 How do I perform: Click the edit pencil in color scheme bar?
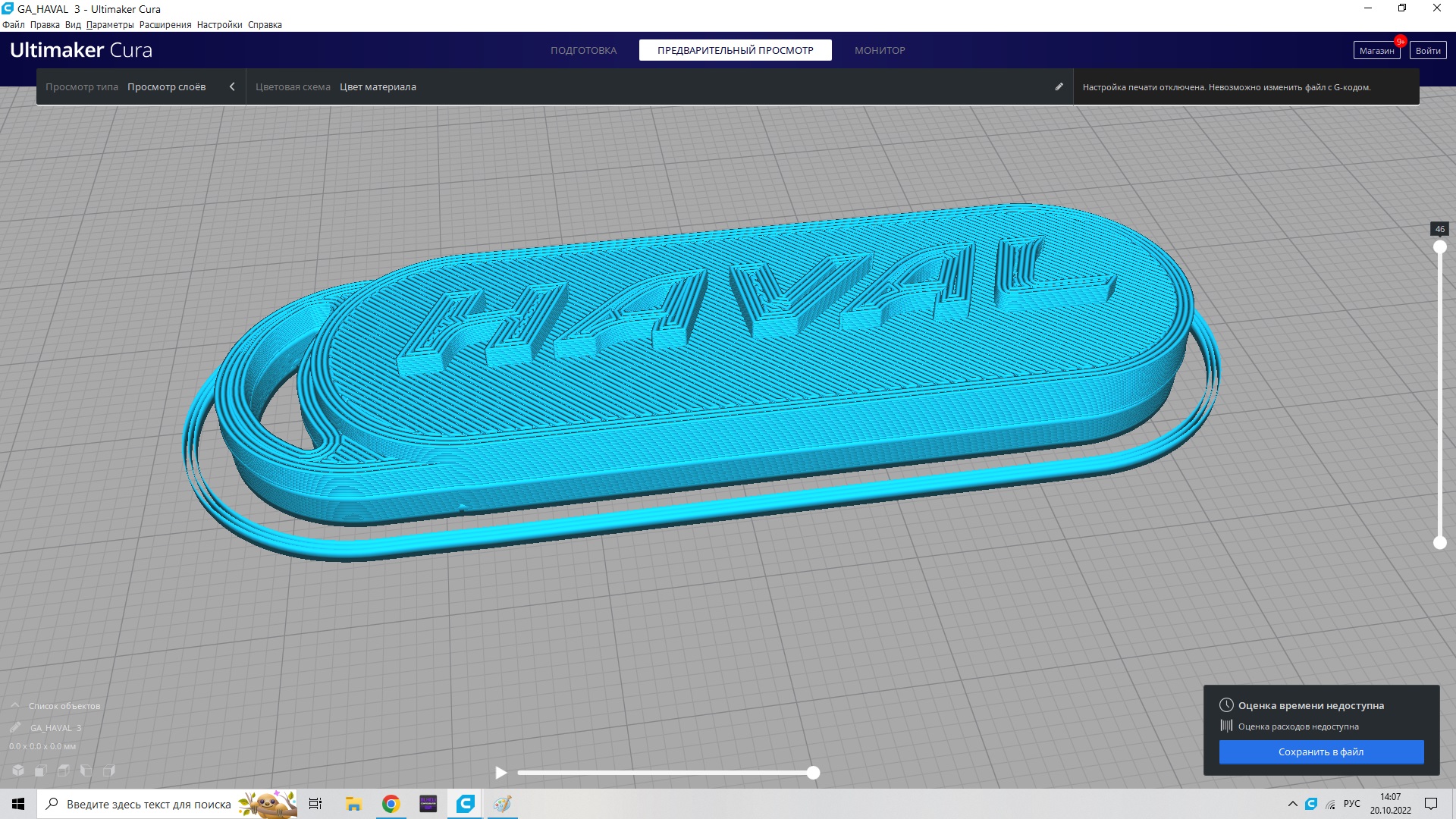tap(1059, 86)
